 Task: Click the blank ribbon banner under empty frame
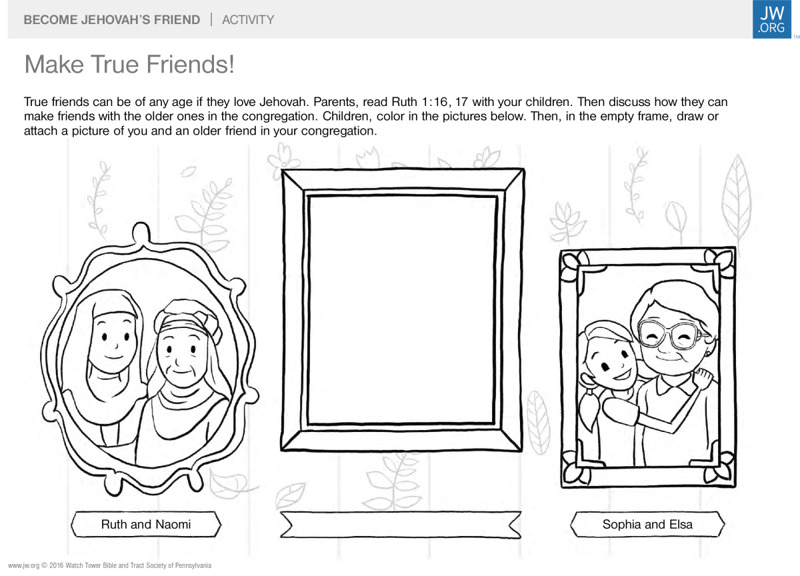pyautogui.click(x=401, y=524)
